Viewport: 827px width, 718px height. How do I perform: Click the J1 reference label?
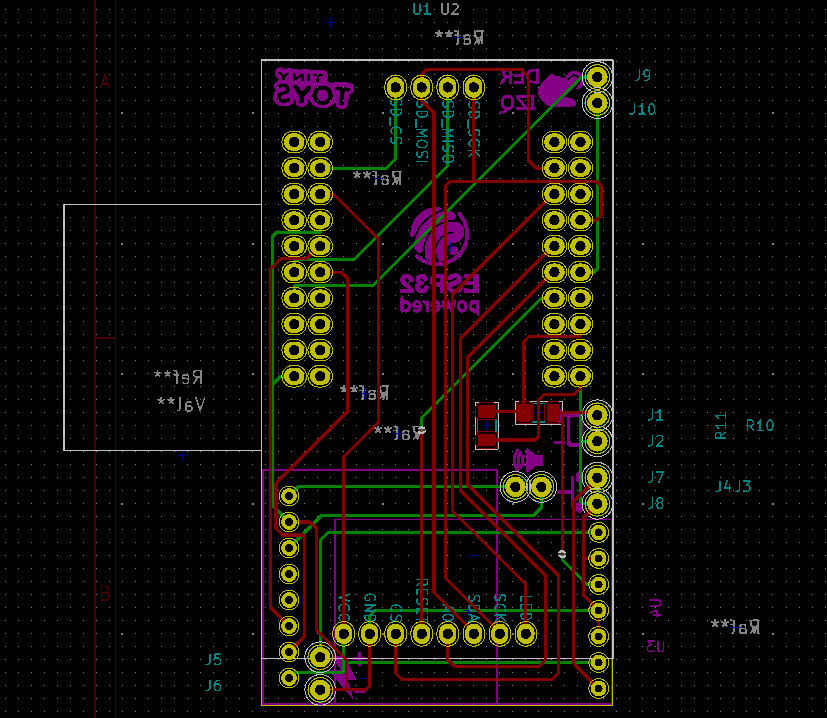point(655,415)
